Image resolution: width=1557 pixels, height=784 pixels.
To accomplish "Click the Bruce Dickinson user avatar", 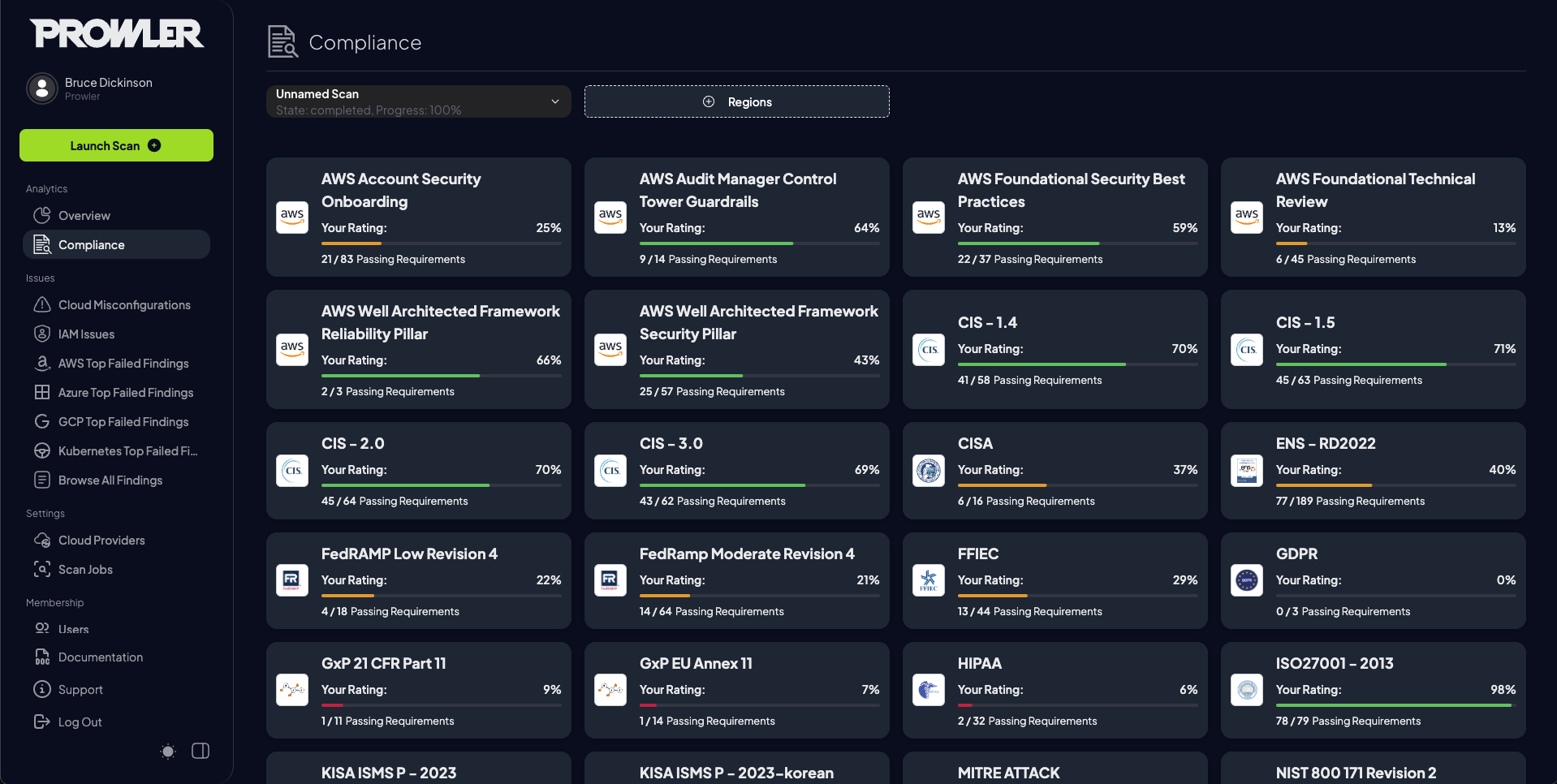I will point(42,88).
